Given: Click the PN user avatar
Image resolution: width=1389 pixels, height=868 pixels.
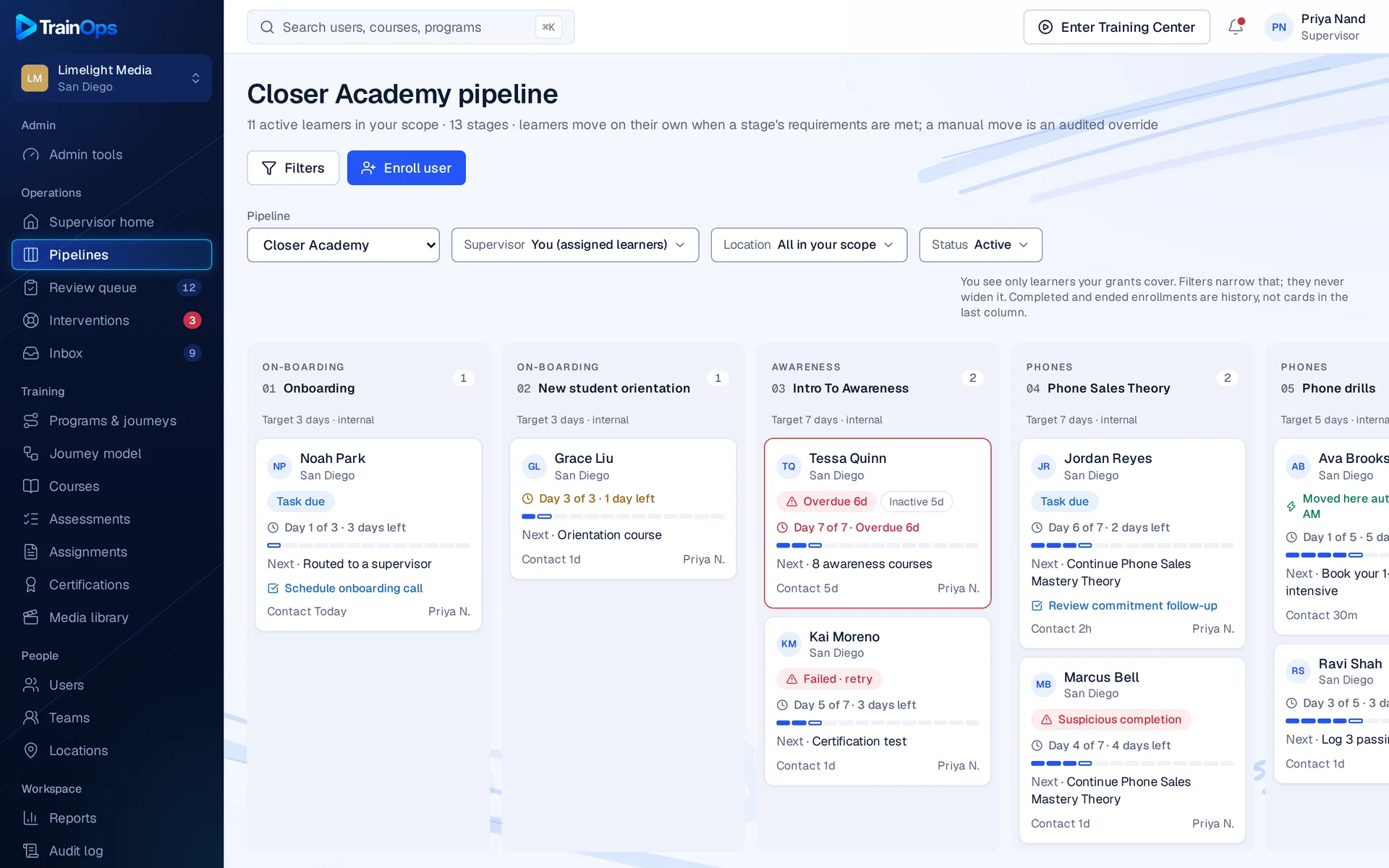Looking at the screenshot, I should click(x=1278, y=27).
